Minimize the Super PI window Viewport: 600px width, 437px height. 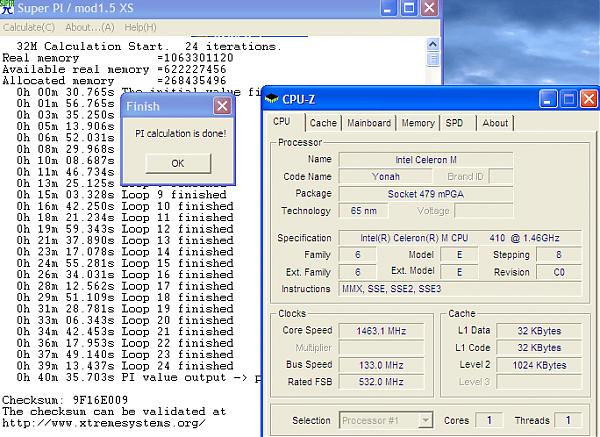(388, 8)
